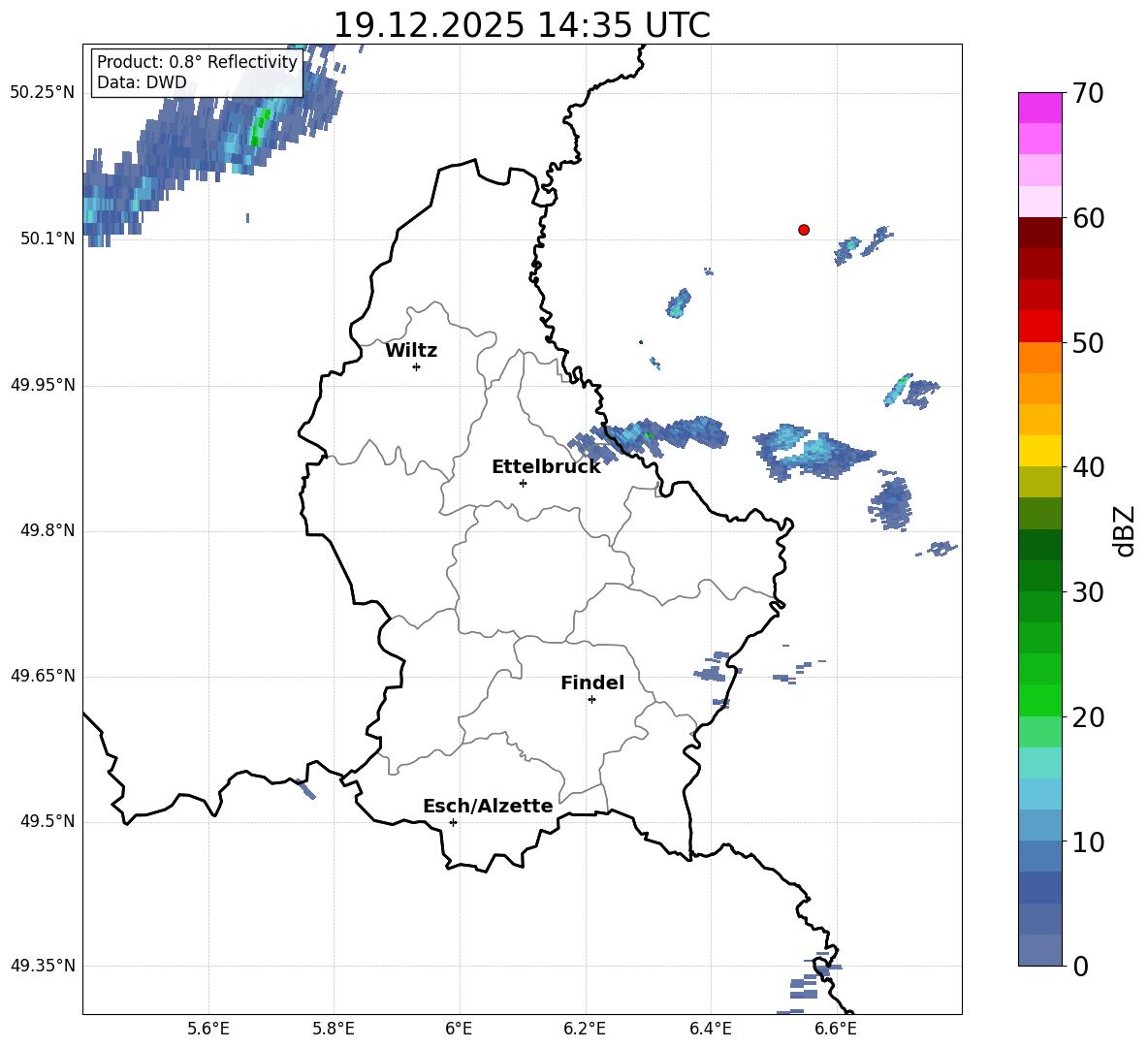1148x1048 pixels.
Task: Click the 49.35°N latitude label
Action: tap(43, 966)
